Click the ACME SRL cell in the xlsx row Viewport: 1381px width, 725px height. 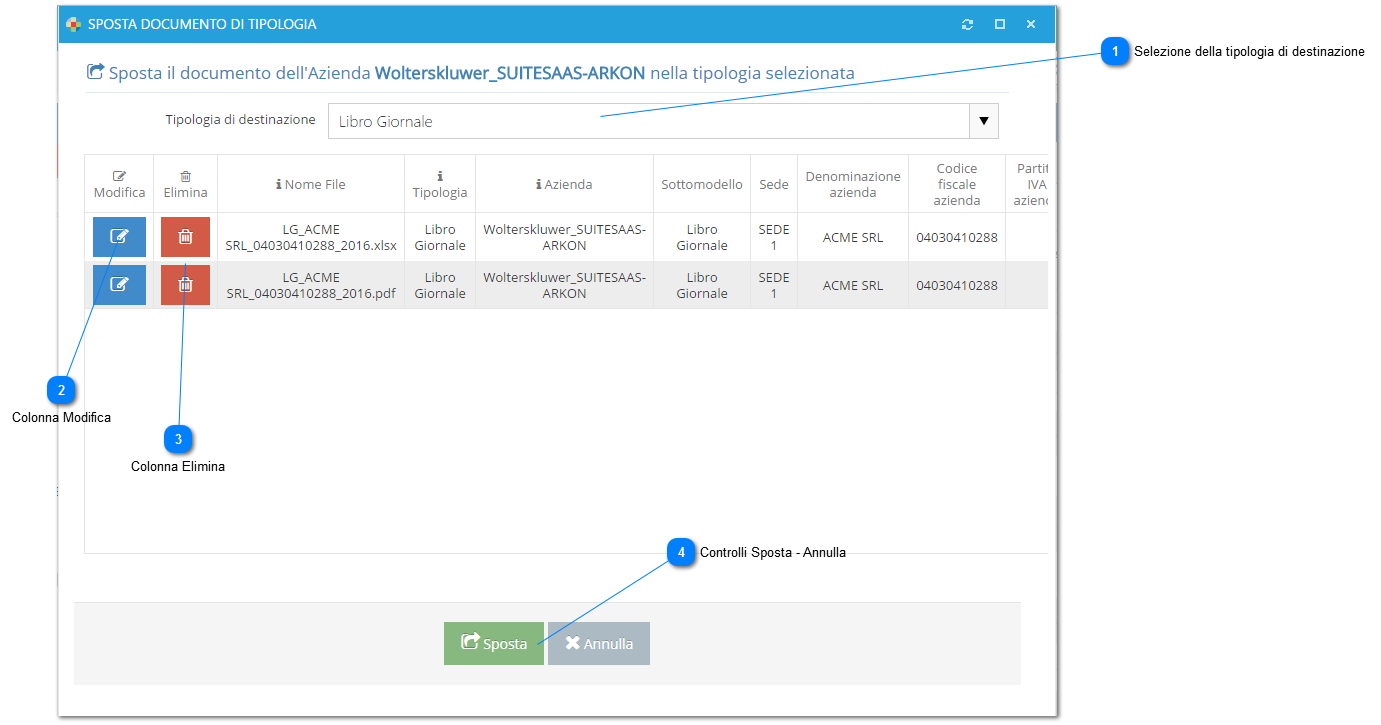pos(853,237)
